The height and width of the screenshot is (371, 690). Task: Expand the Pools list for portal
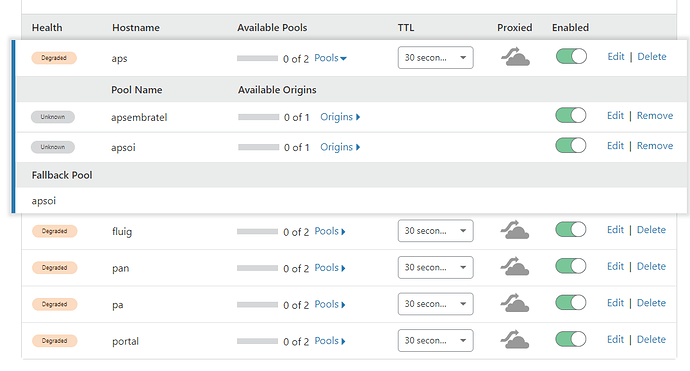(x=330, y=341)
